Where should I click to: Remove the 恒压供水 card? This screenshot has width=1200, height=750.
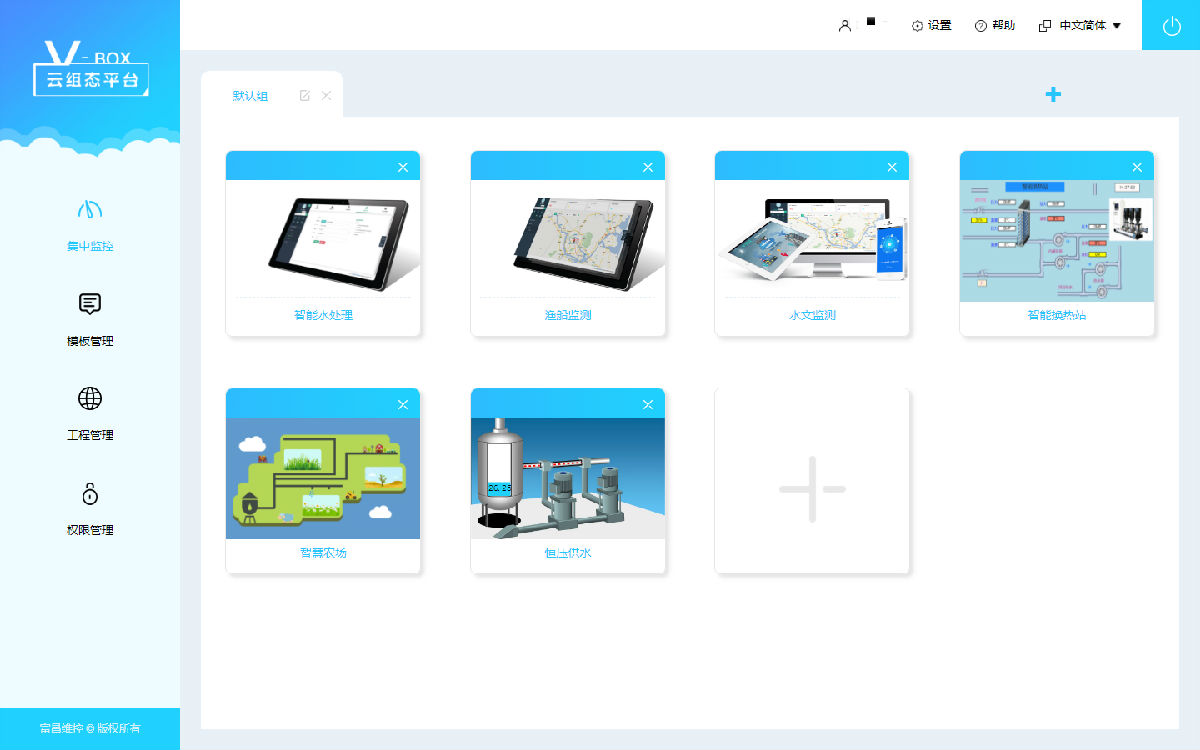[648, 404]
